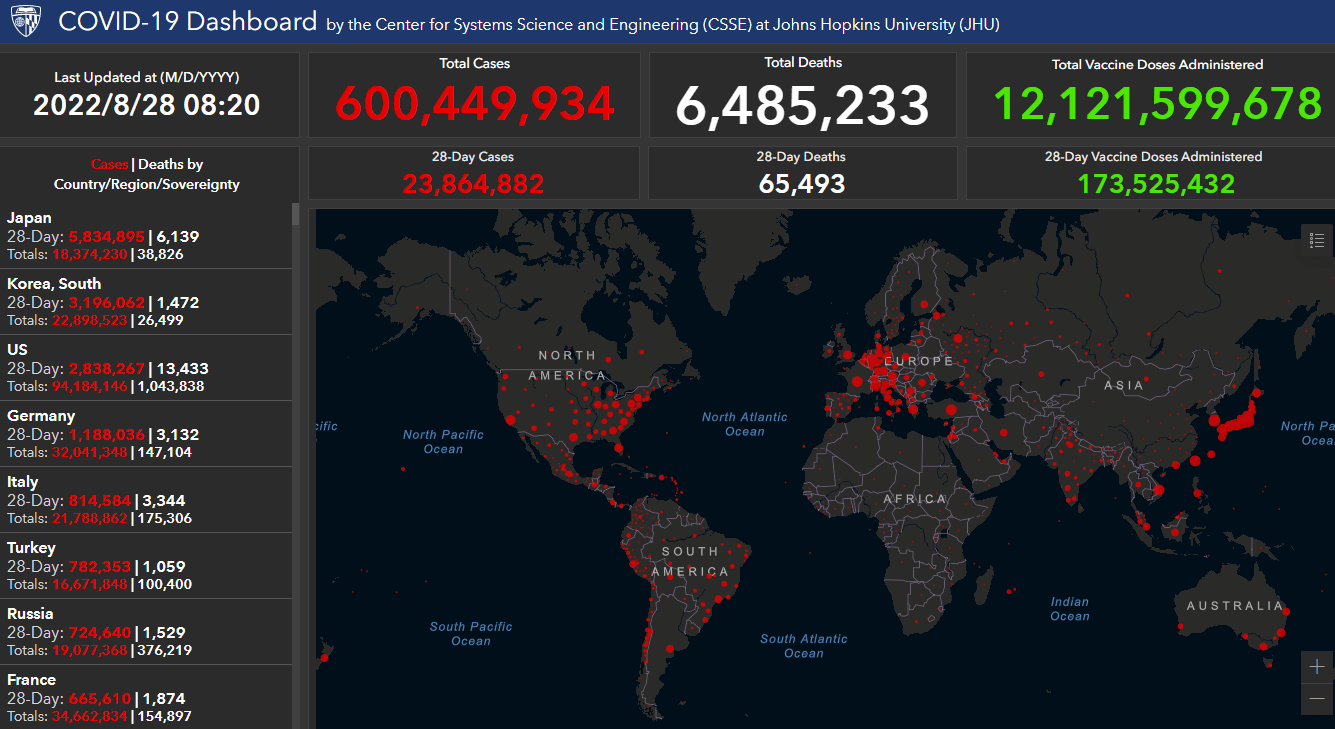Click the Total Cases red number

[x=474, y=105]
